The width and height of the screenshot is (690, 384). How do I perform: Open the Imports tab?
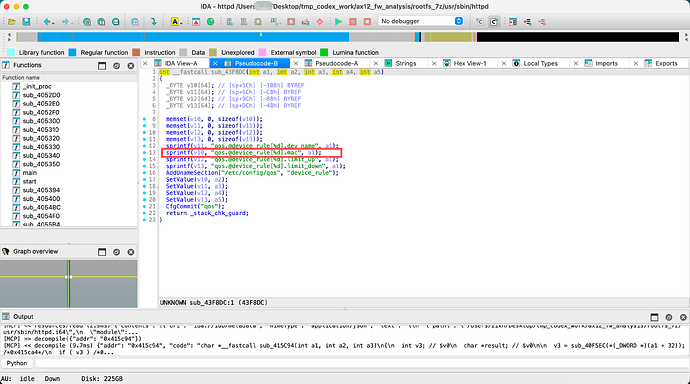(x=606, y=63)
